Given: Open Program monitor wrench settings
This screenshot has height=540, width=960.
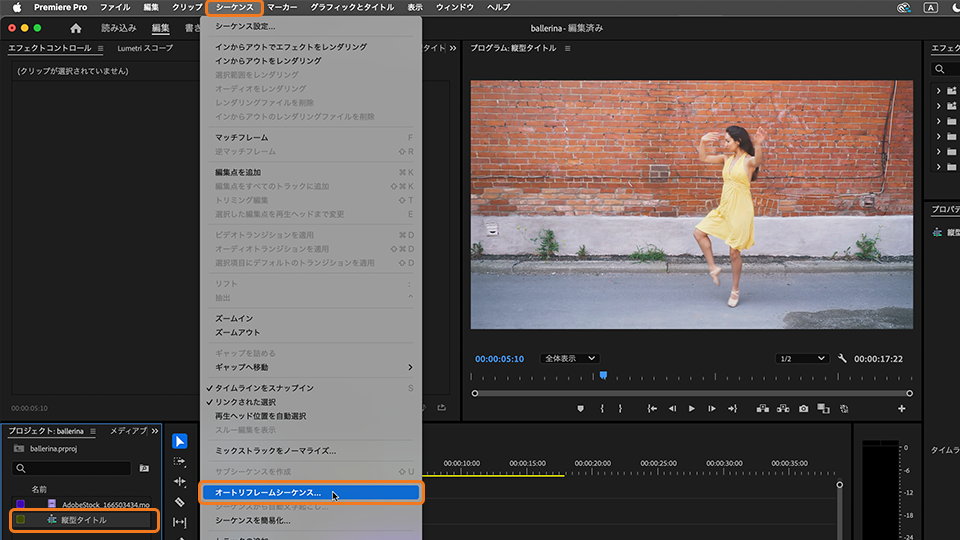Looking at the screenshot, I should (x=842, y=359).
